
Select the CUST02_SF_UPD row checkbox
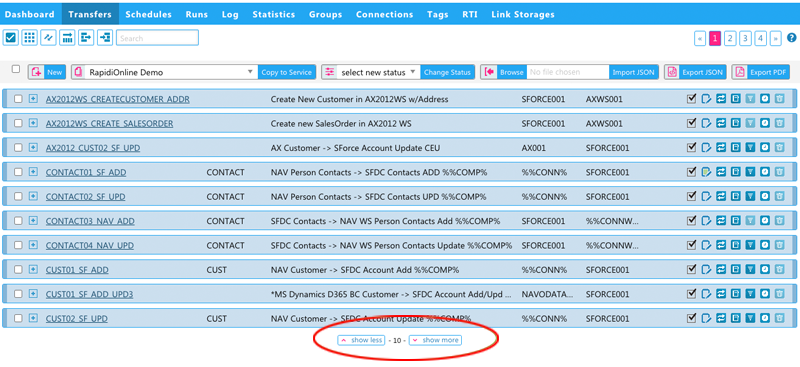tap(18, 318)
